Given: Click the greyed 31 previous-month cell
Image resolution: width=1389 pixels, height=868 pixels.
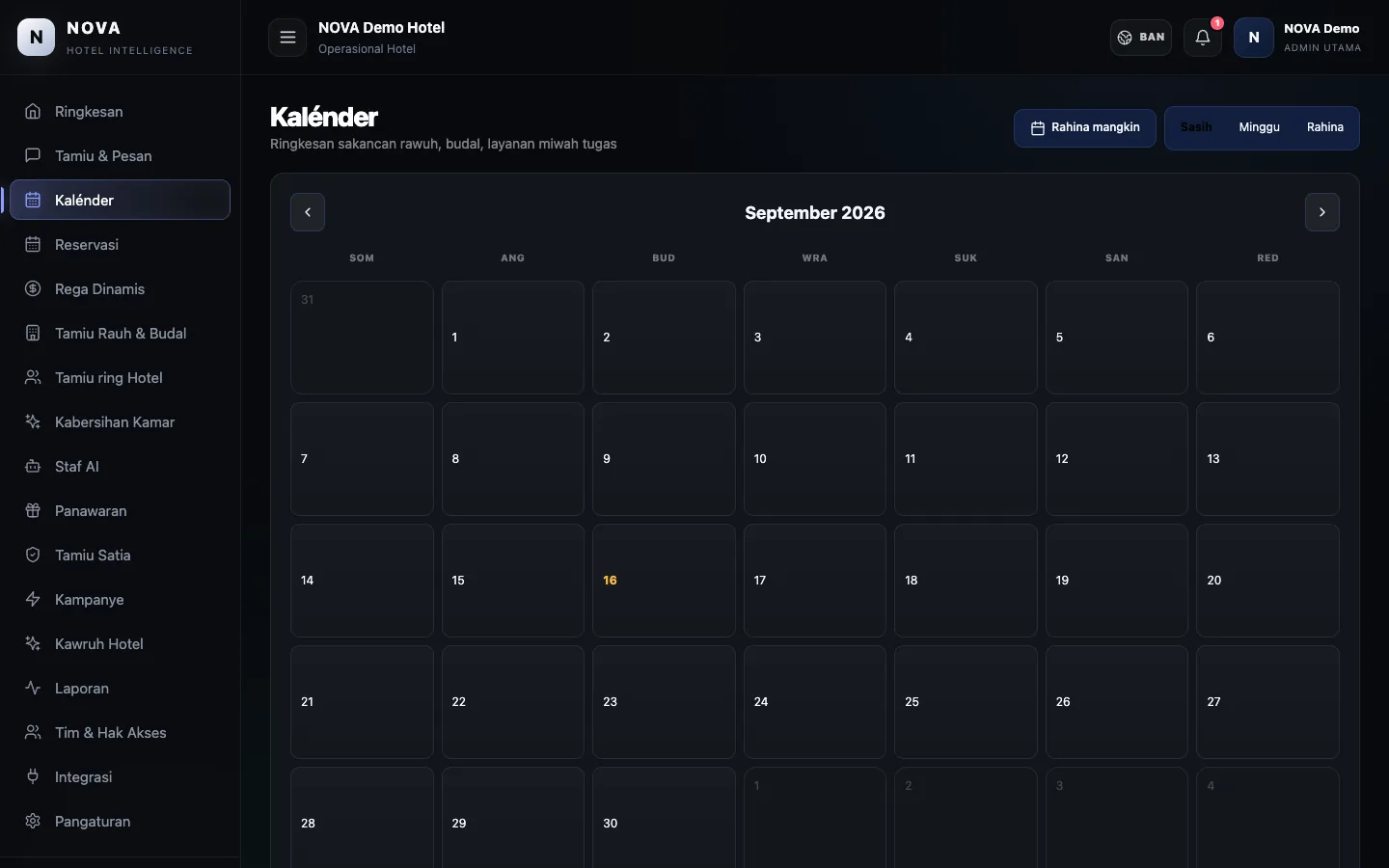Looking at the screenshot, I should pyautogui.click(x=362, y=338).
